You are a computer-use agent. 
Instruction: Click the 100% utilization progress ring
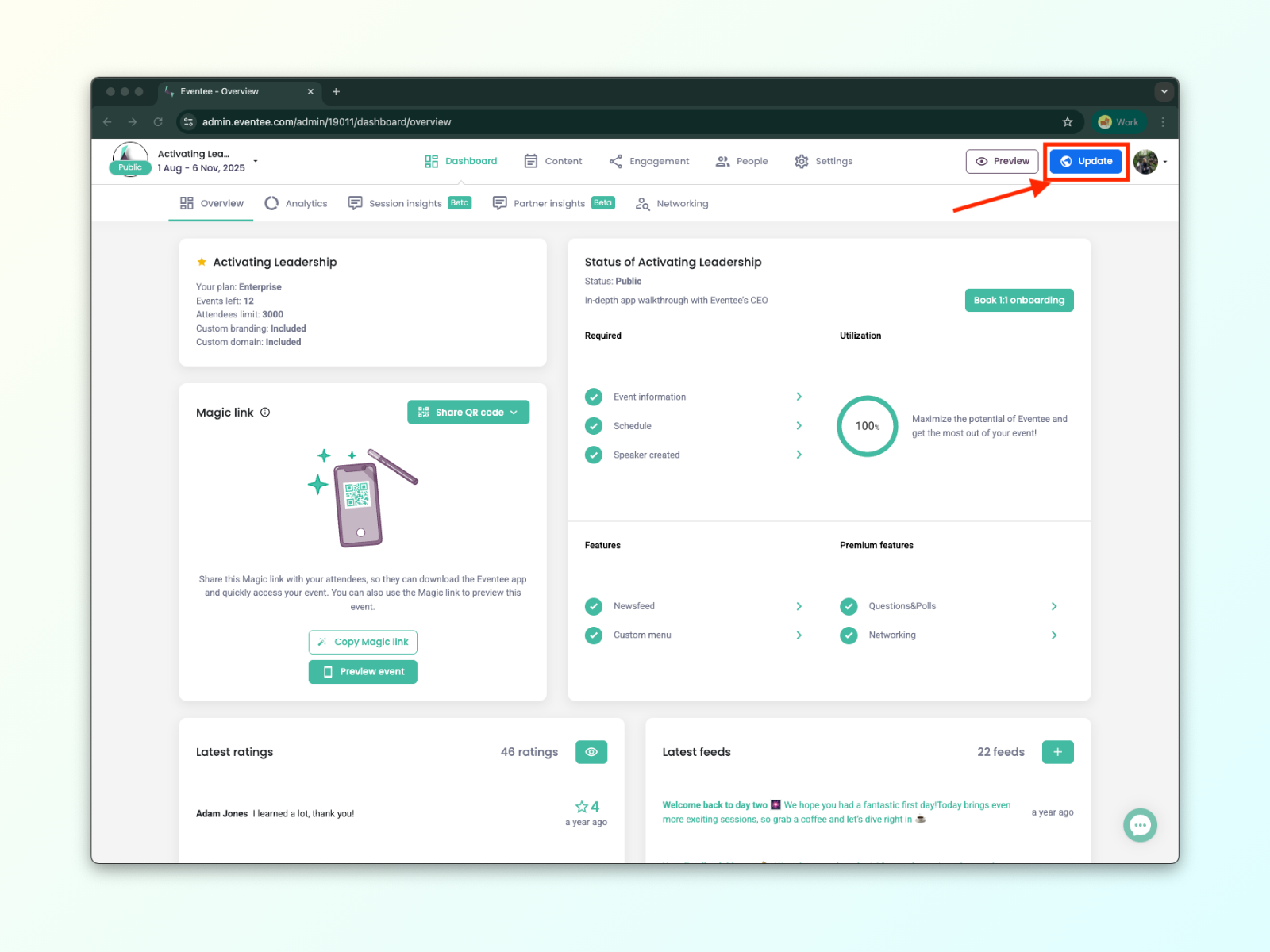868,426
